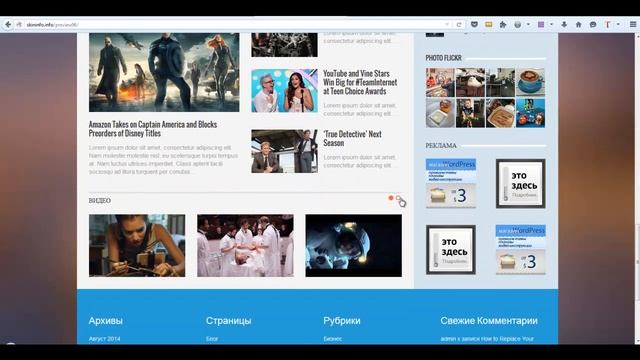Click the Teen Choice Awards article thumbnail

click(284, 91)
